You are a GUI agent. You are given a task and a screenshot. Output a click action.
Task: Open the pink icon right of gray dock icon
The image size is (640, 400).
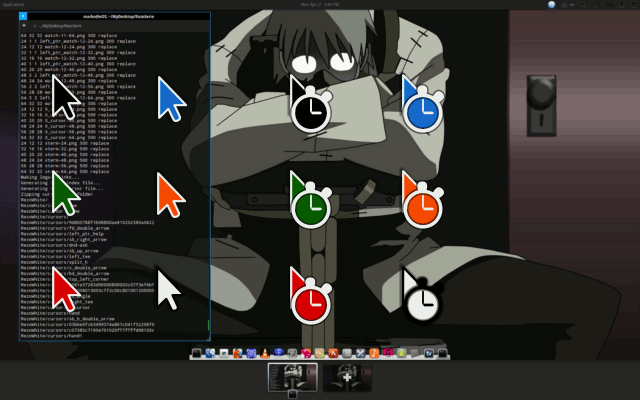pyautogui.click(x=306, y=353)
